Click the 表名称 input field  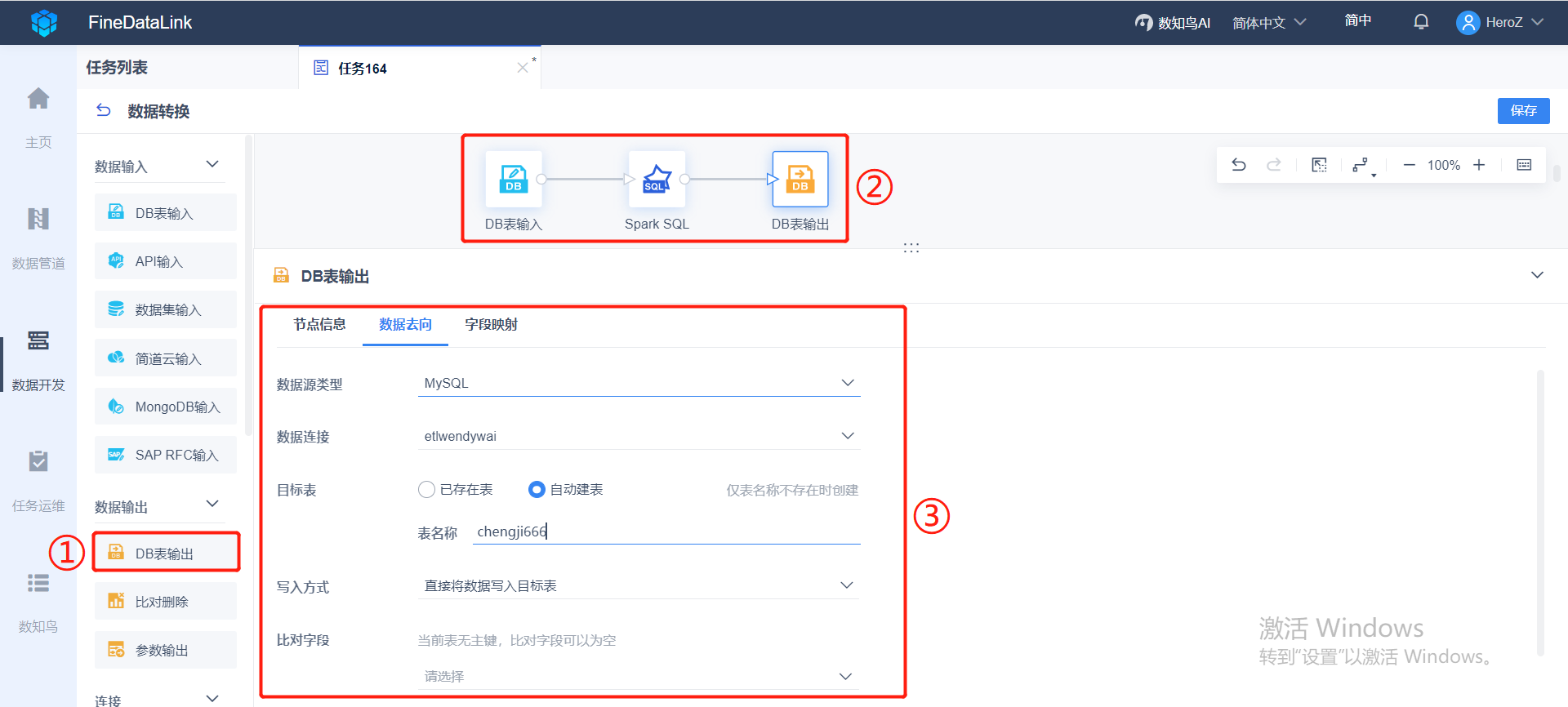click(666, 532)
